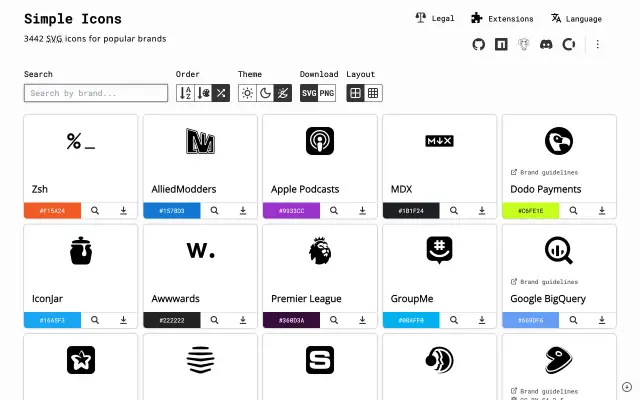Choose the compact grid layout
Image resolution: width=640 pixels, height=400 pixels.
(x=373, y=93)
